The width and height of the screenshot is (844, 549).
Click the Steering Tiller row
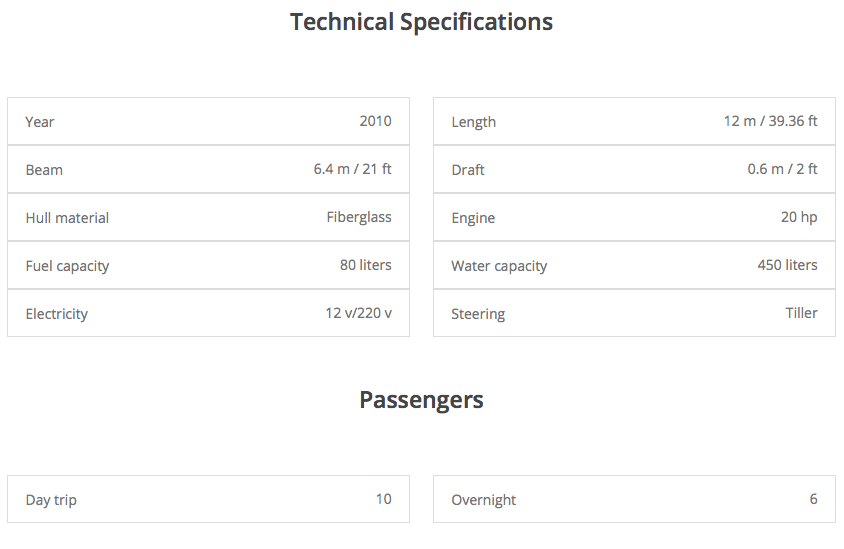634,314
